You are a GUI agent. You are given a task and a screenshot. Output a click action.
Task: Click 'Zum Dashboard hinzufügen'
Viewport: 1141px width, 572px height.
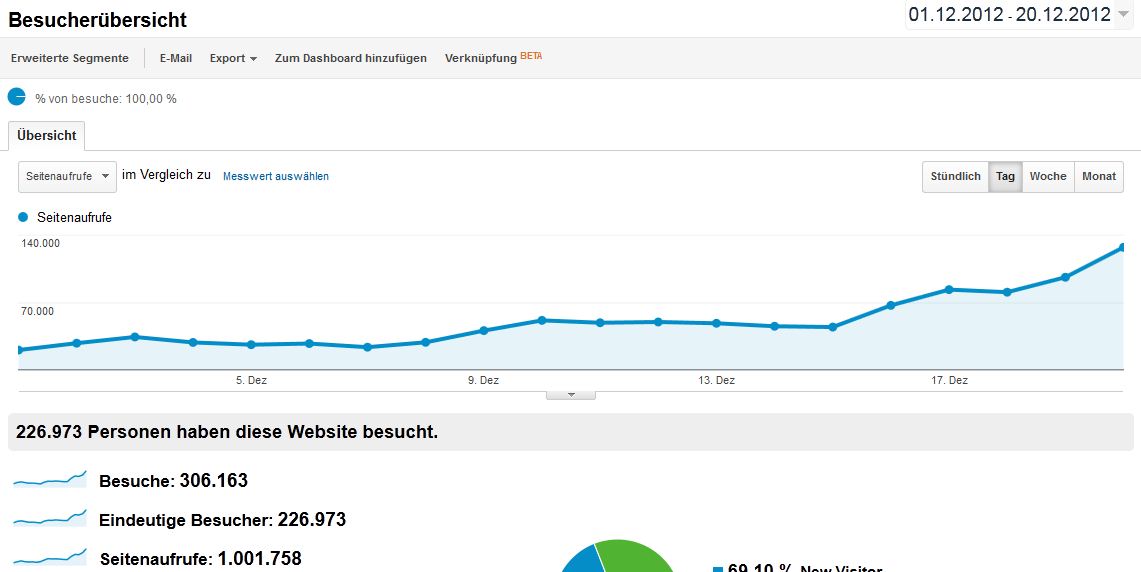pyautogui.click(x=350, y=58)
